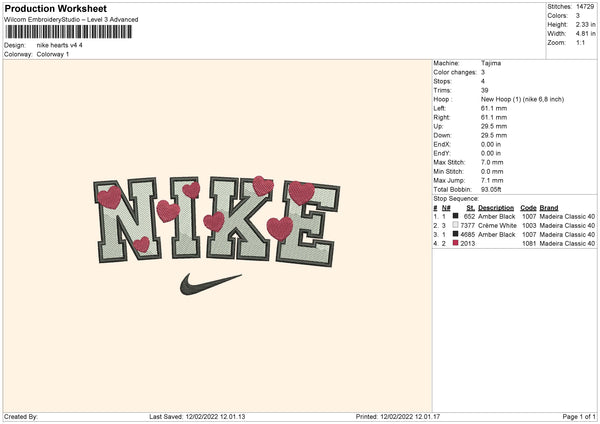Click the 'Stop Sequence:' heading
The image size is (600, 424).
456,199
